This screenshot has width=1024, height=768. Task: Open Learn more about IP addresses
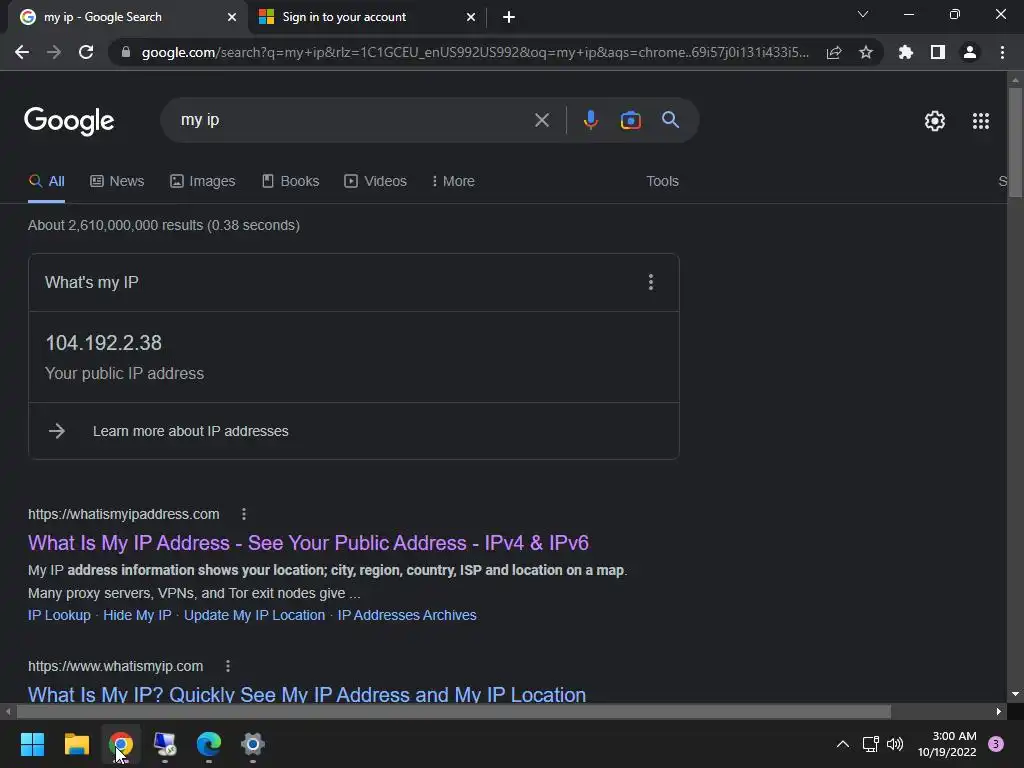190,431
